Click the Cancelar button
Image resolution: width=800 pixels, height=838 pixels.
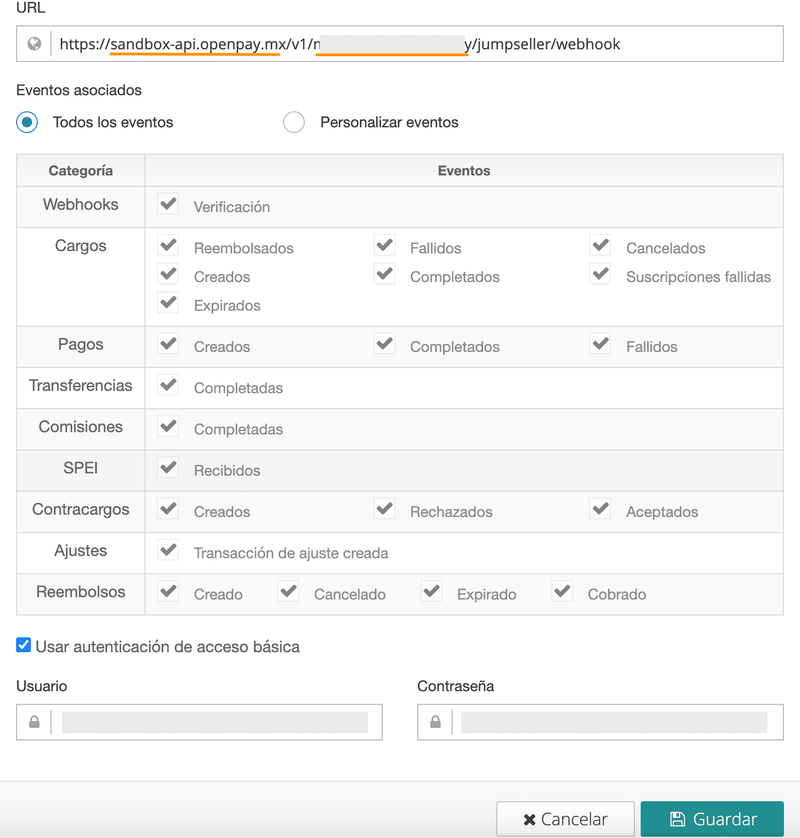click(565, 819)
